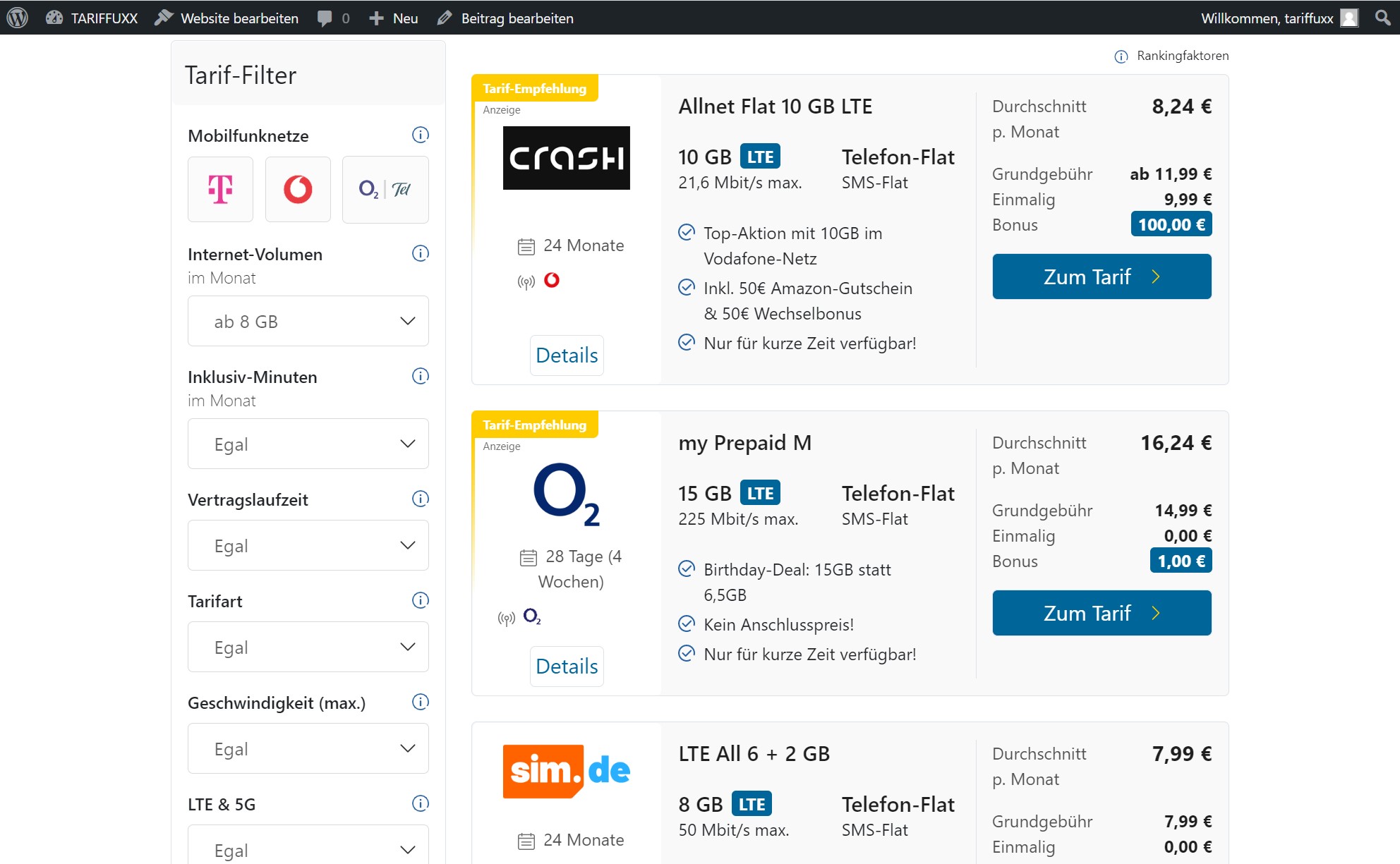
Task: Open the admin bar search magnifier
Action: (1382, 18)
